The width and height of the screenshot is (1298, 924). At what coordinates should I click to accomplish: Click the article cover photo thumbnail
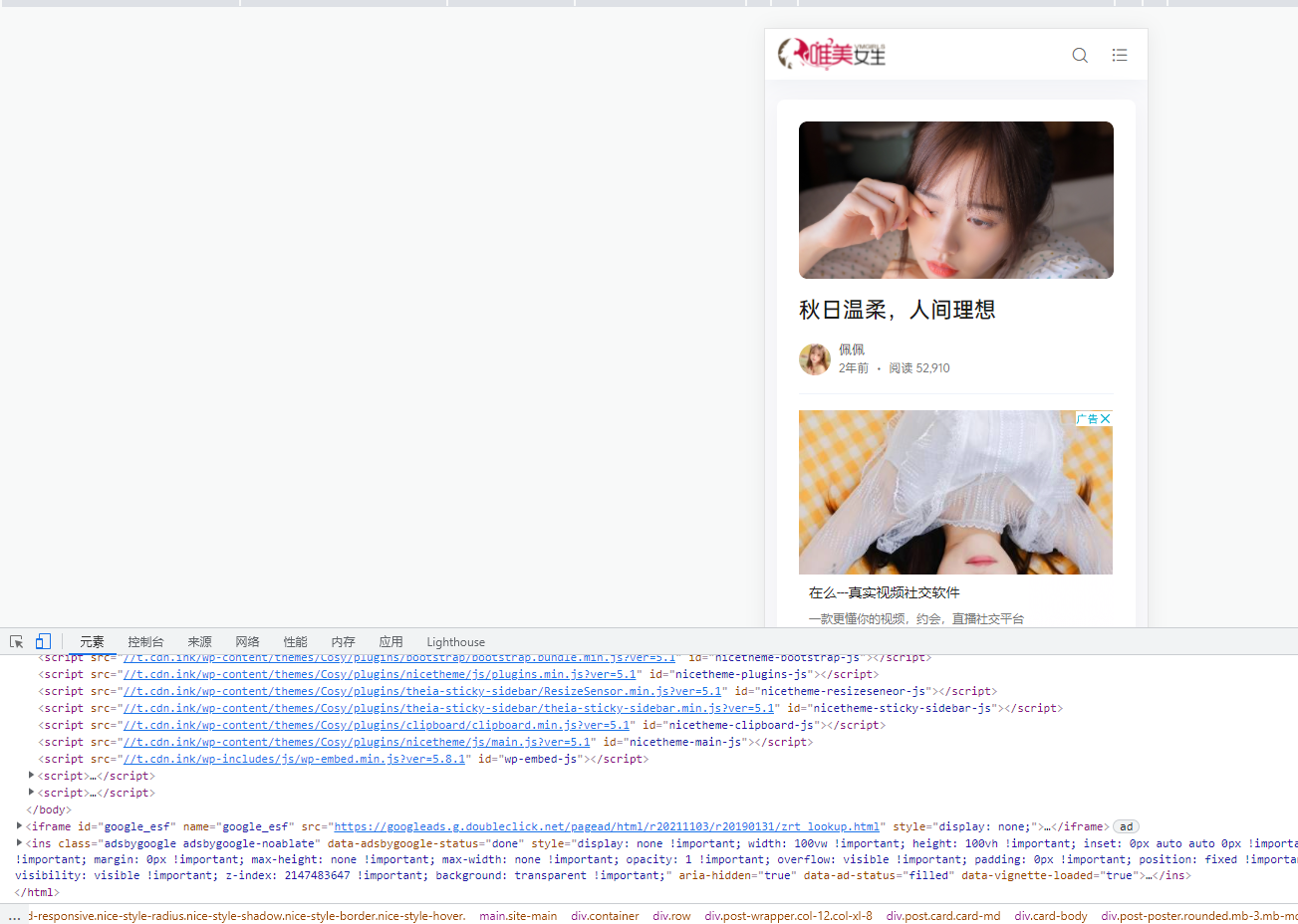point(955,199)
